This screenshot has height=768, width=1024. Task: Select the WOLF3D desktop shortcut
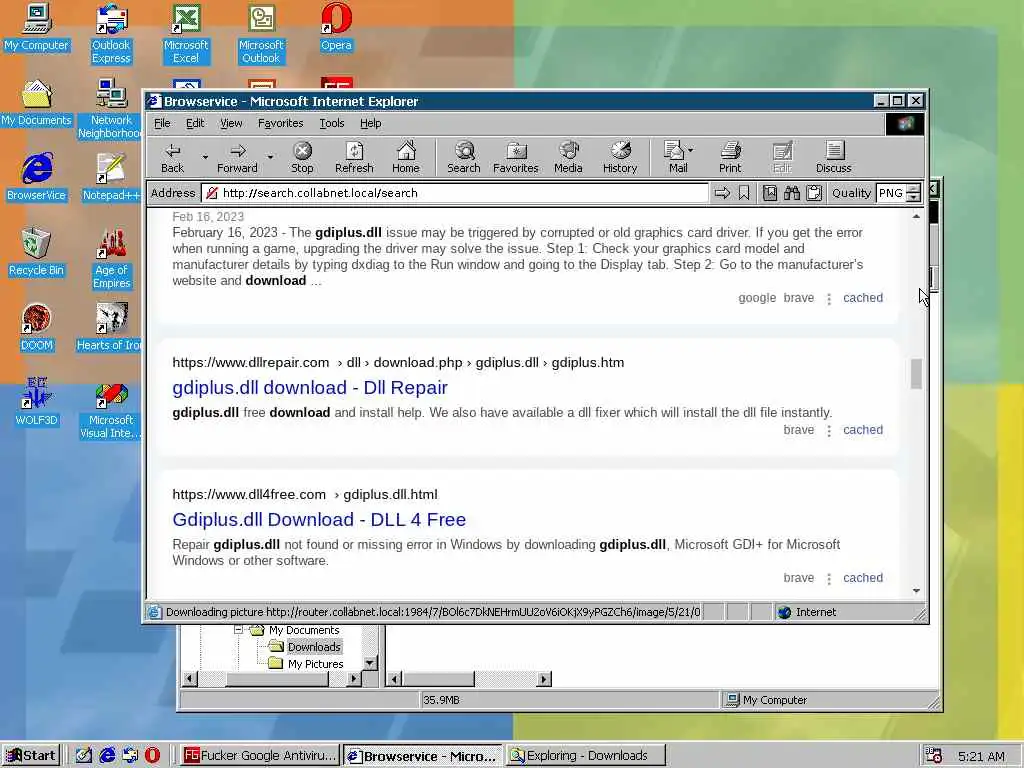pos(37,402)
